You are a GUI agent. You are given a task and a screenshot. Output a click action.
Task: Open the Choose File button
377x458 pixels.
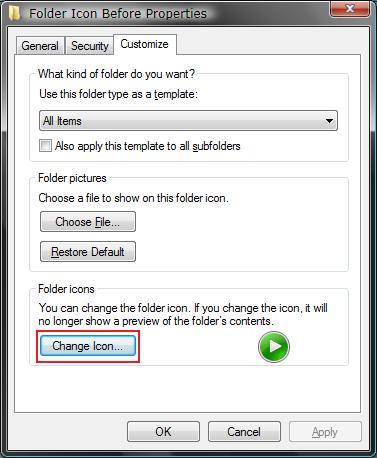(x=88, y=222)
